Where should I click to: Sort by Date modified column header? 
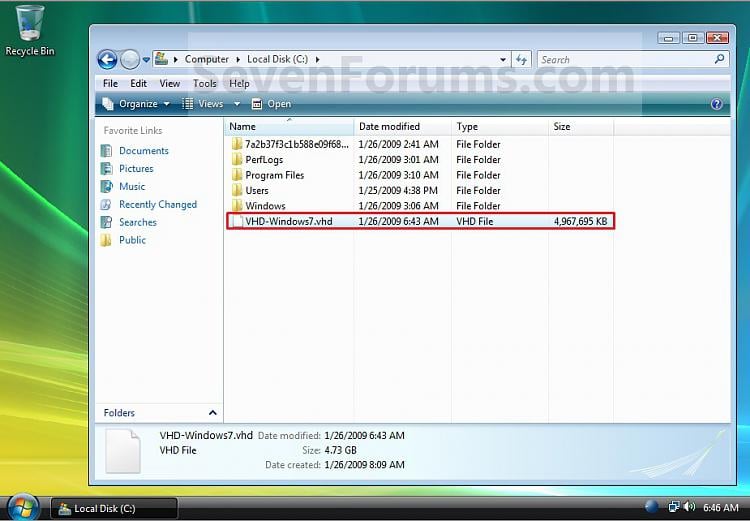[x=403, y=127]
